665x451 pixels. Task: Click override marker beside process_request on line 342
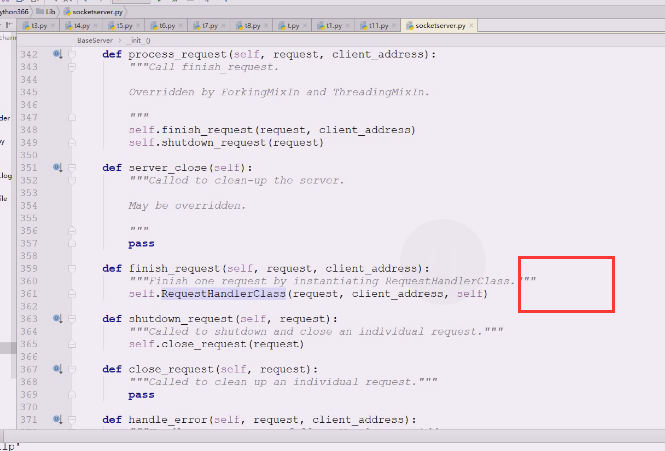[x=57, y=54]
